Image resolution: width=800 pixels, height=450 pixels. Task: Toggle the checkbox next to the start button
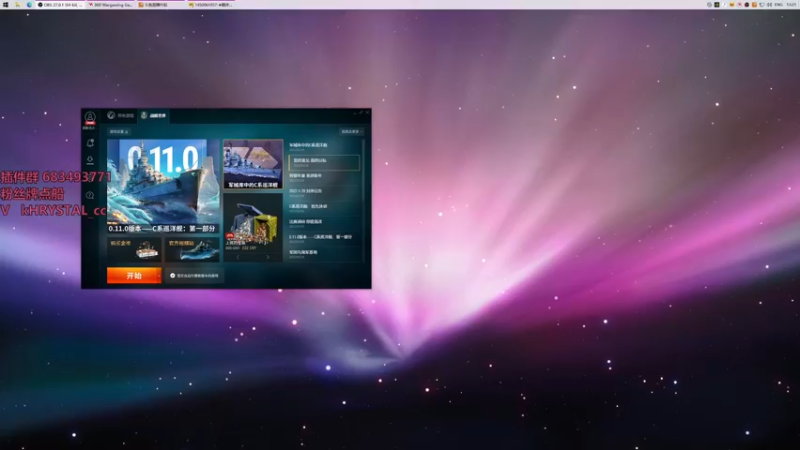point(172,276)
